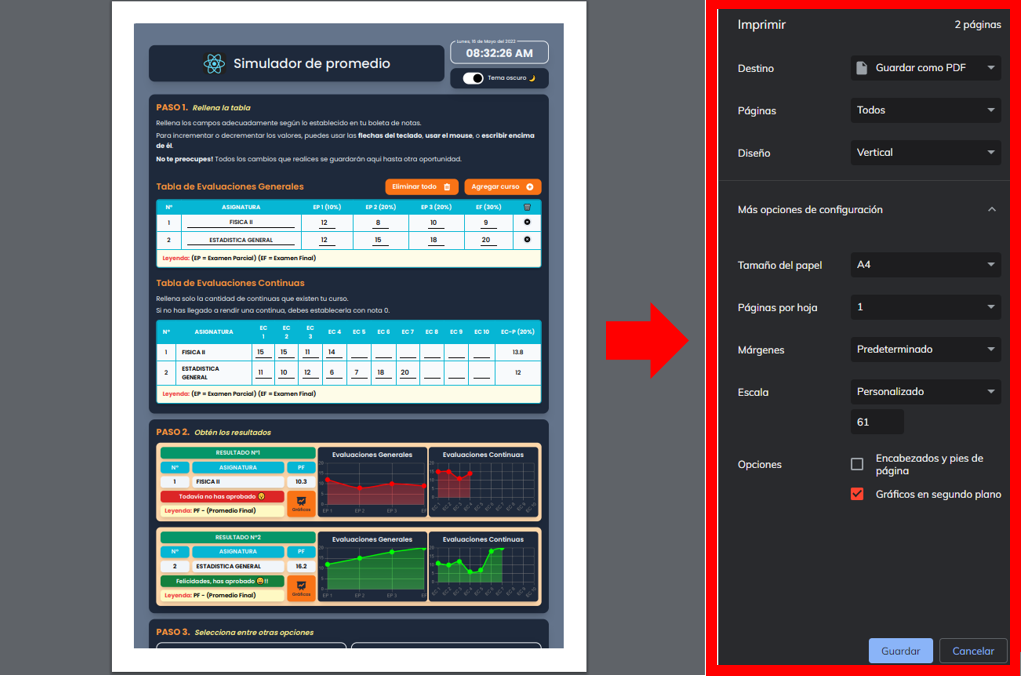Click the large red arrow graphic
1022x676 pixels.
tap(649, 340)
